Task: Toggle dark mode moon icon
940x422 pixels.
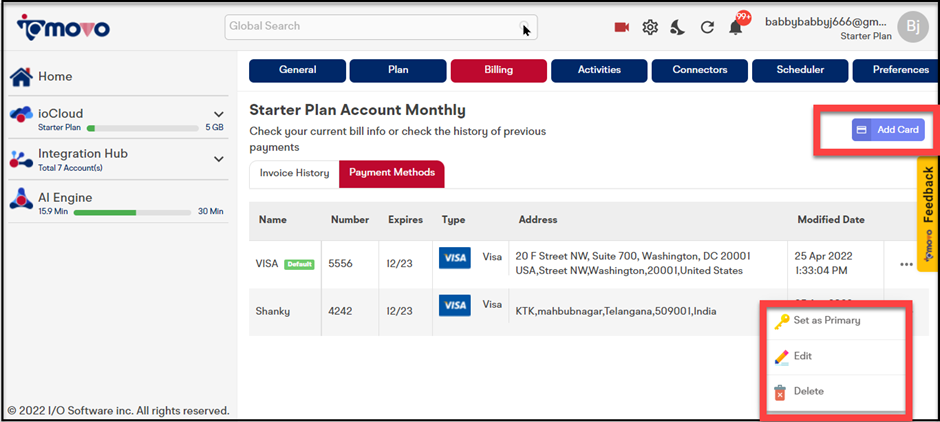Action: [x=677, y=28]
